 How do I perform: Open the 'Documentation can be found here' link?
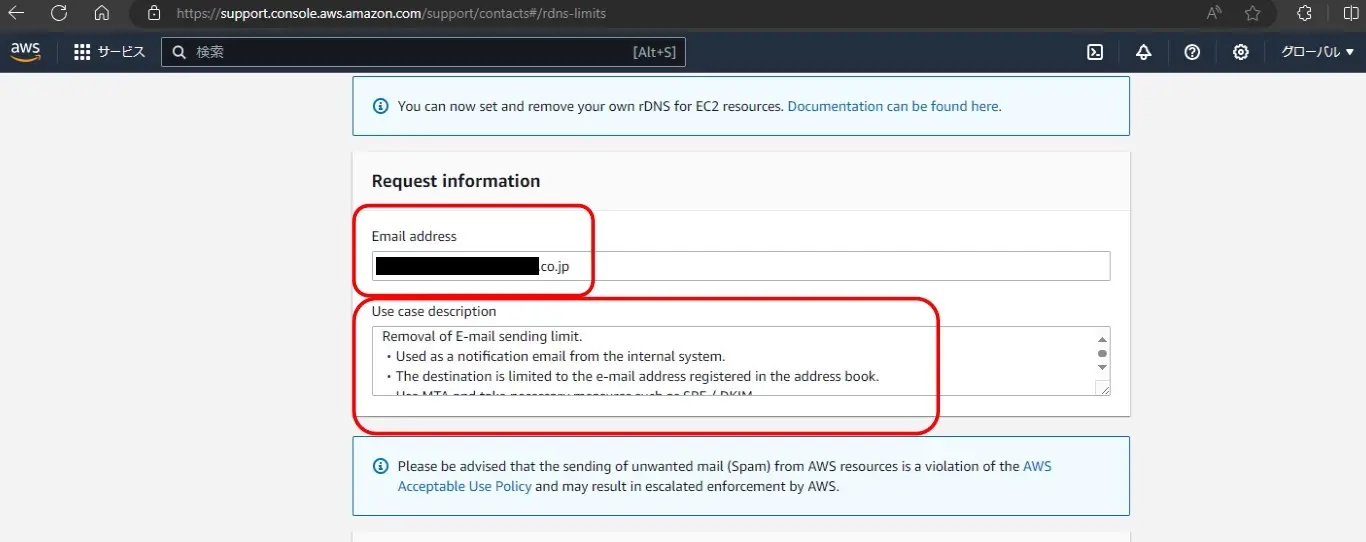click(893, 106)
